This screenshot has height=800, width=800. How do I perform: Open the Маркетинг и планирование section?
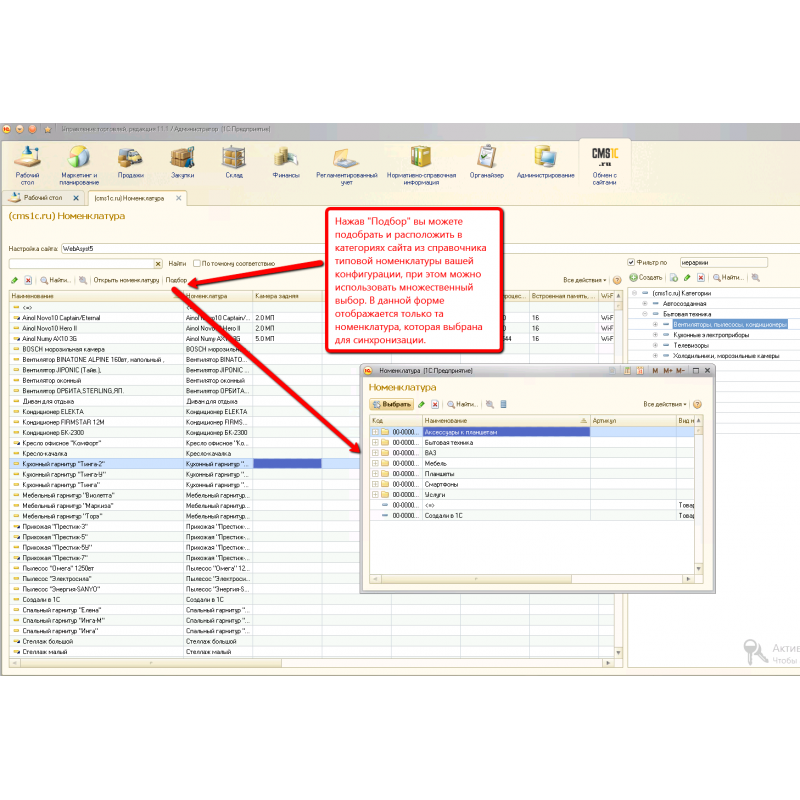point(79,165)
